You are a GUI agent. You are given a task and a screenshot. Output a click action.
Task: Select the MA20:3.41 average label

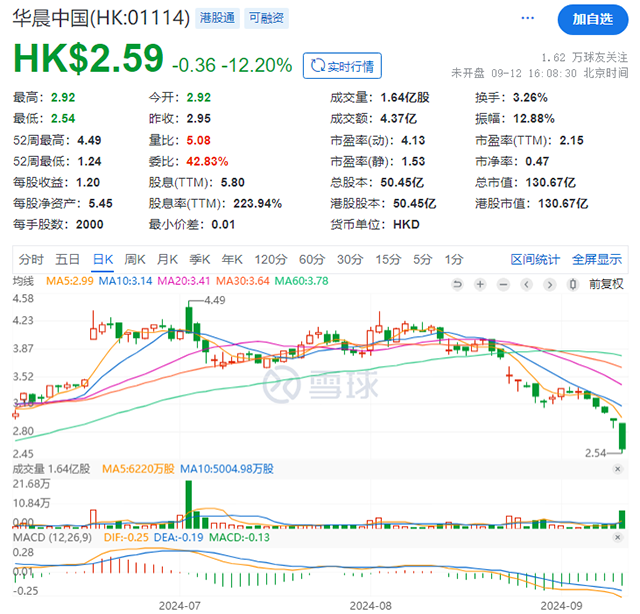pyautogui.click(x=184, y=281)
